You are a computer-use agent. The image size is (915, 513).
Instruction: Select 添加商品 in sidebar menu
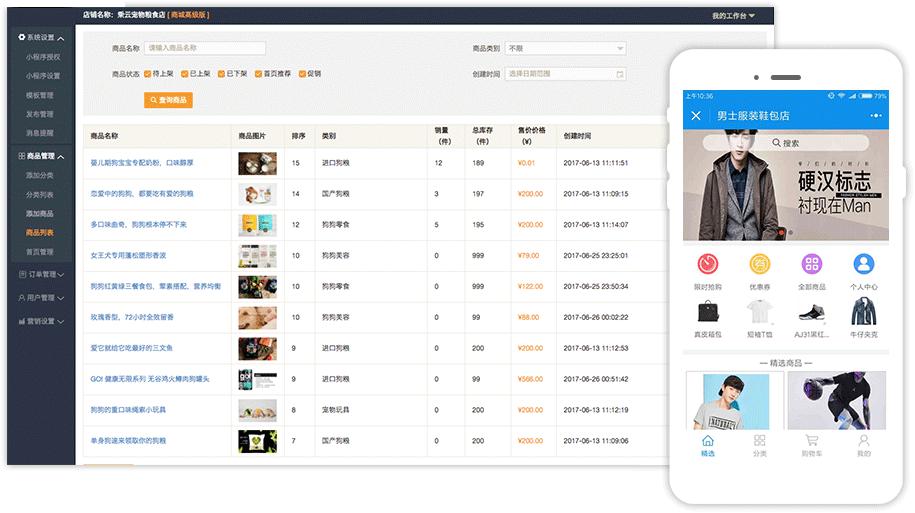click(x=40, y=214)
